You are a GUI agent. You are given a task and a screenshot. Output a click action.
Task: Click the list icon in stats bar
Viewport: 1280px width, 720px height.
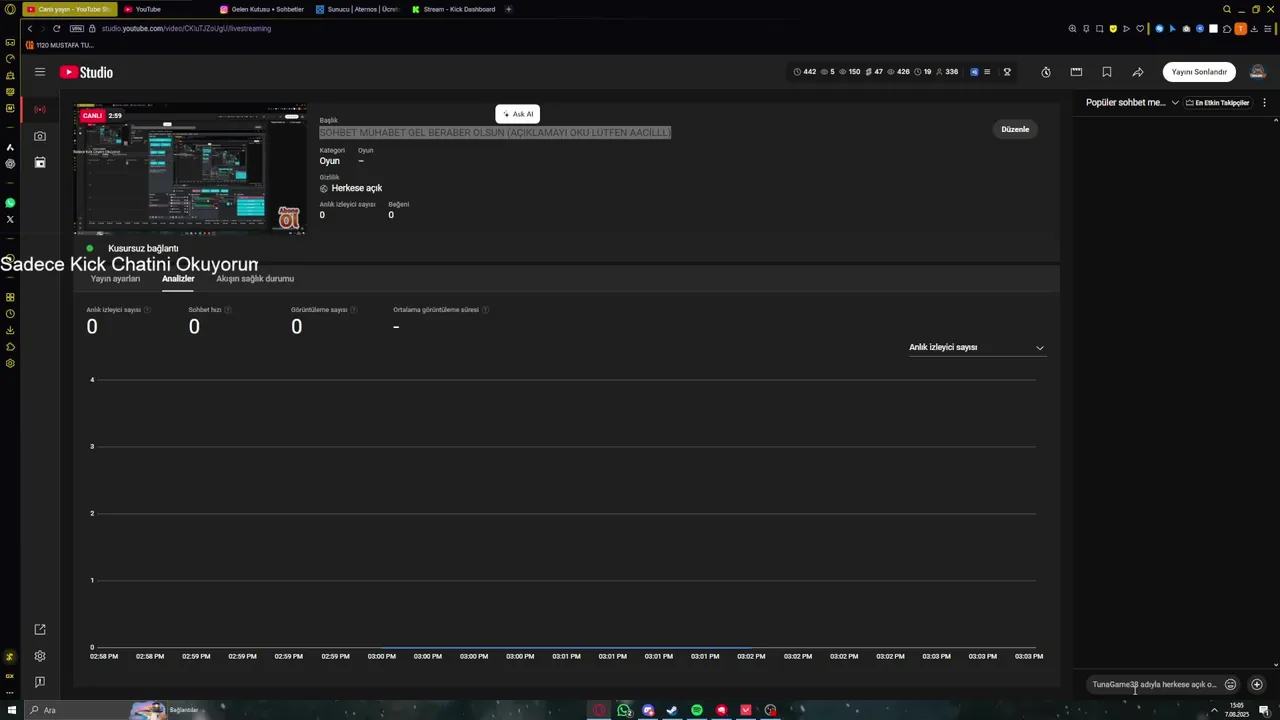(x=987, y=72)
